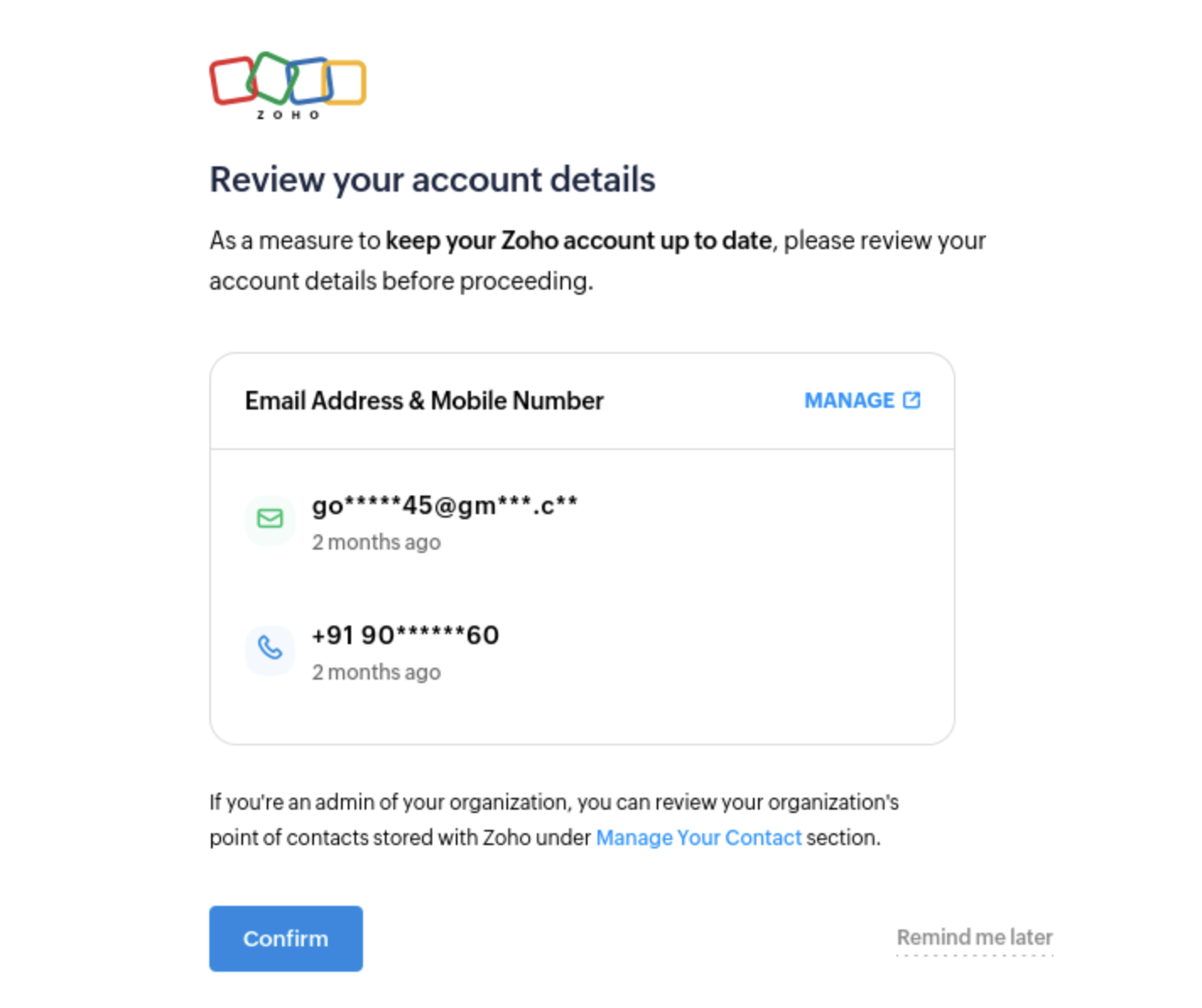The width and height of the screenshot is (1202, 1008).
Task: Open the MANAGE link
Action: pos(849,400)
